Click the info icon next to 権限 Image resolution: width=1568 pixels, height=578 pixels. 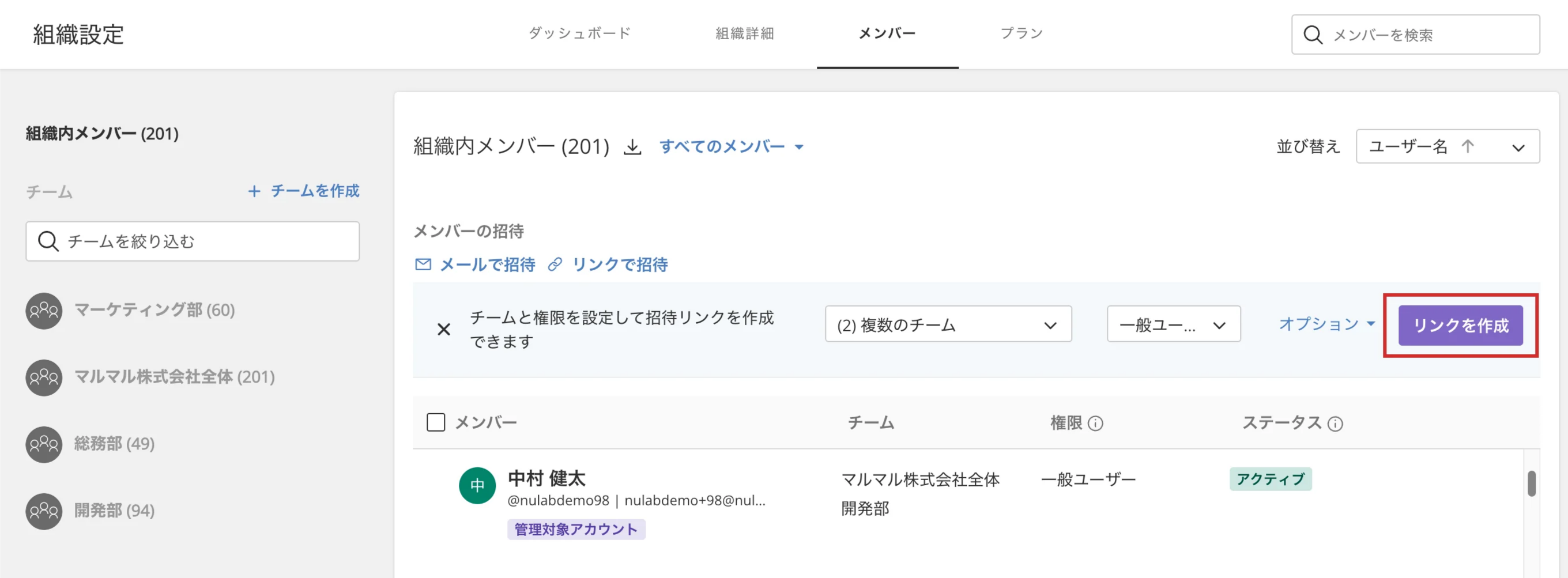click(x=1095, y=423)
